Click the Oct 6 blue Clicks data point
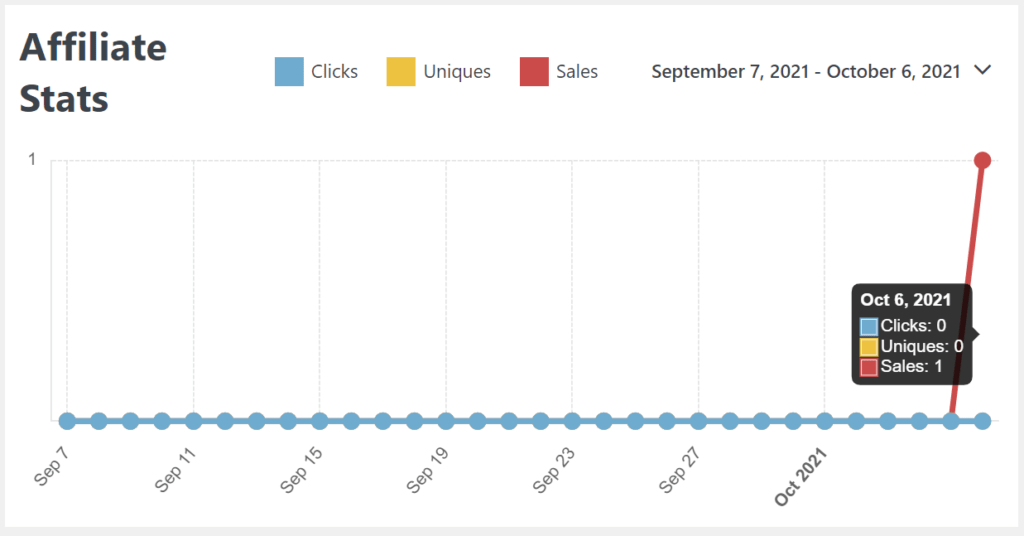 [x=982, y=421]
